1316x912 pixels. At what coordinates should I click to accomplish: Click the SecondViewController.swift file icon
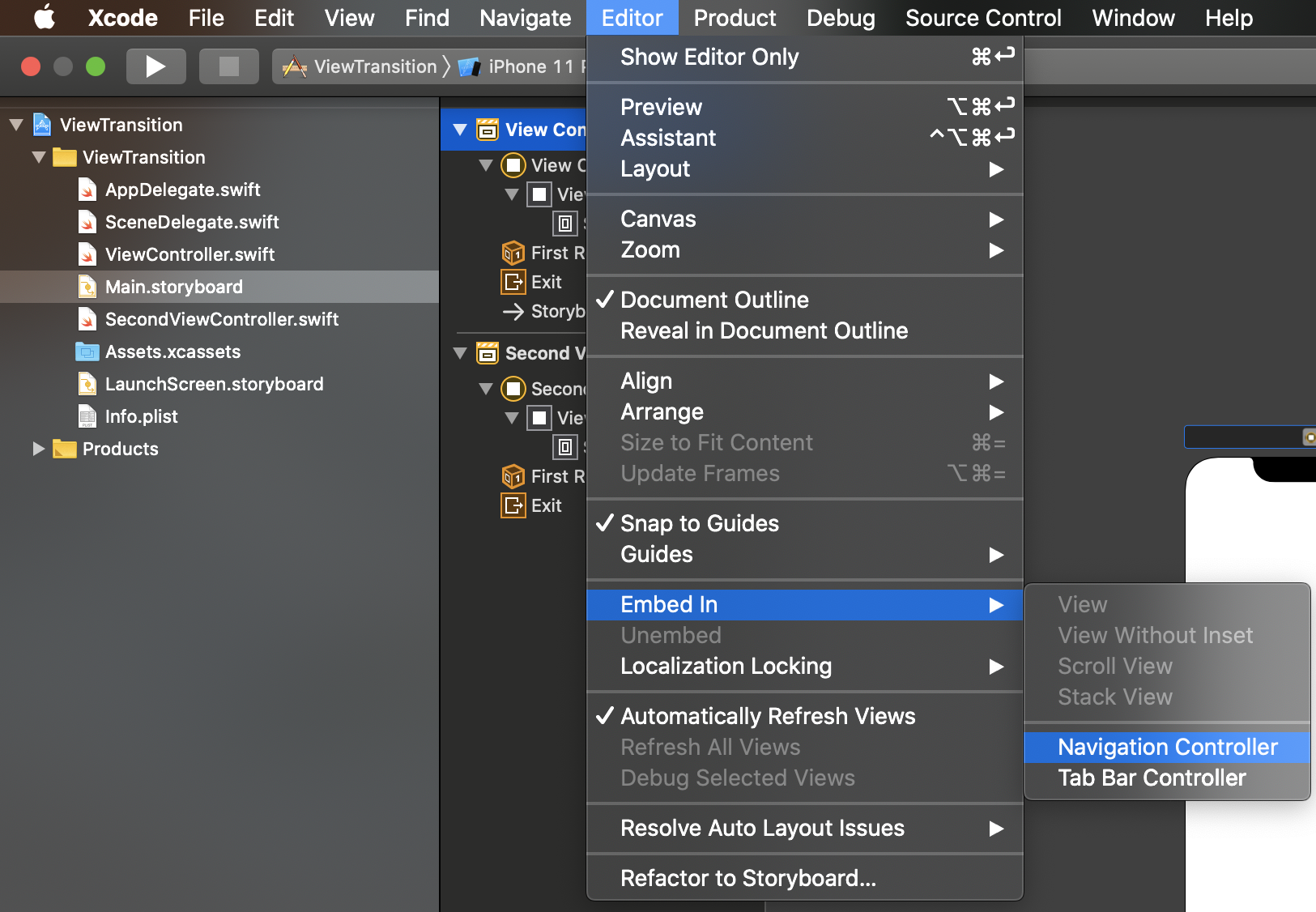(87, 319)
